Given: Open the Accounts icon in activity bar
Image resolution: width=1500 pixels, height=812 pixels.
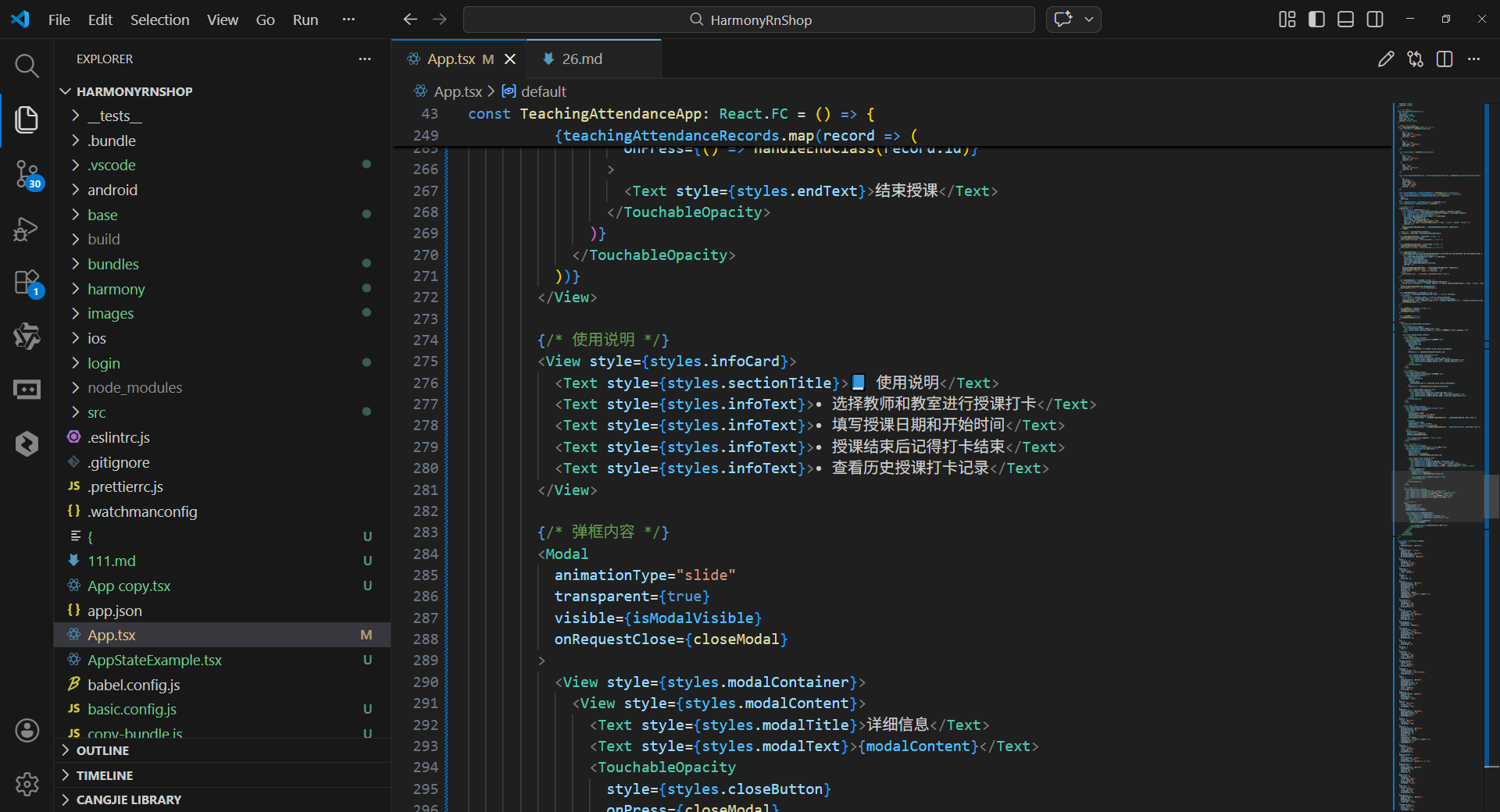Looking at the screenshot, I should click(27, 731).
